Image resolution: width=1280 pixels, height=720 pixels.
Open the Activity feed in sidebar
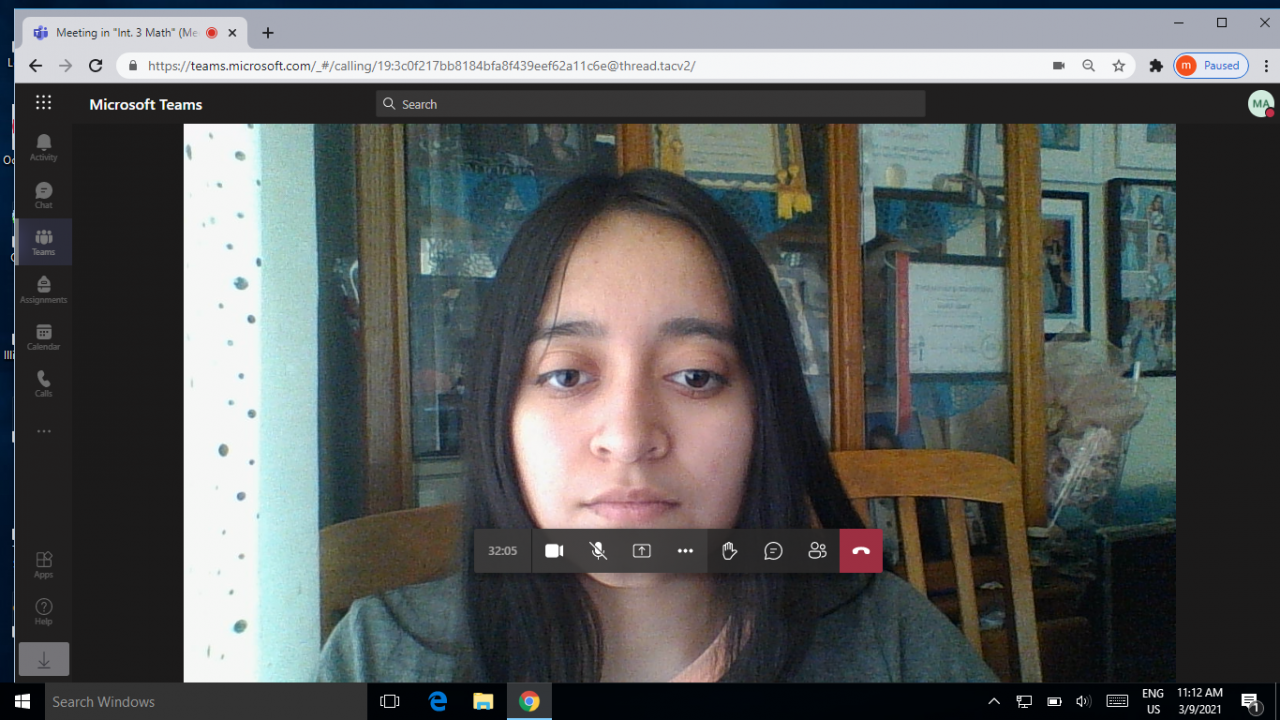(x=43, y=147)
